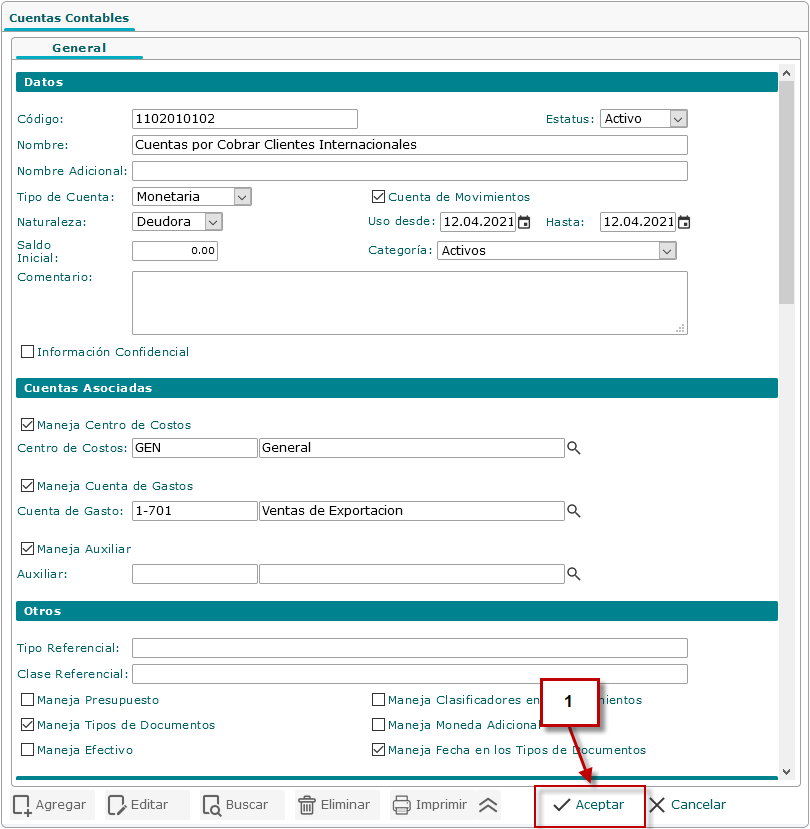
Task: Click the Editar button
Action: (146, 805)
